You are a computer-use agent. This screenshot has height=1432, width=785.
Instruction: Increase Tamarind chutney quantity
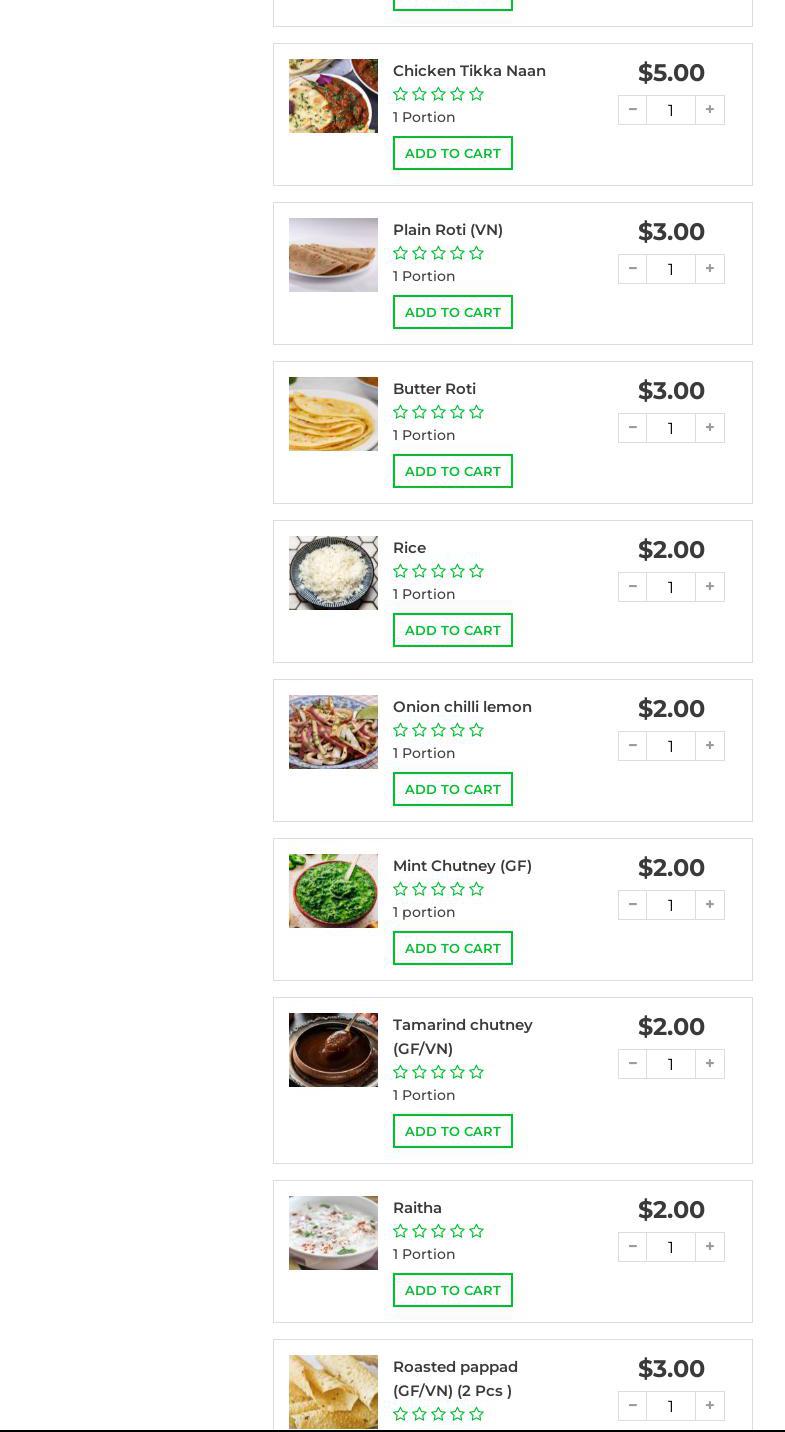(x=709, y=1064)
